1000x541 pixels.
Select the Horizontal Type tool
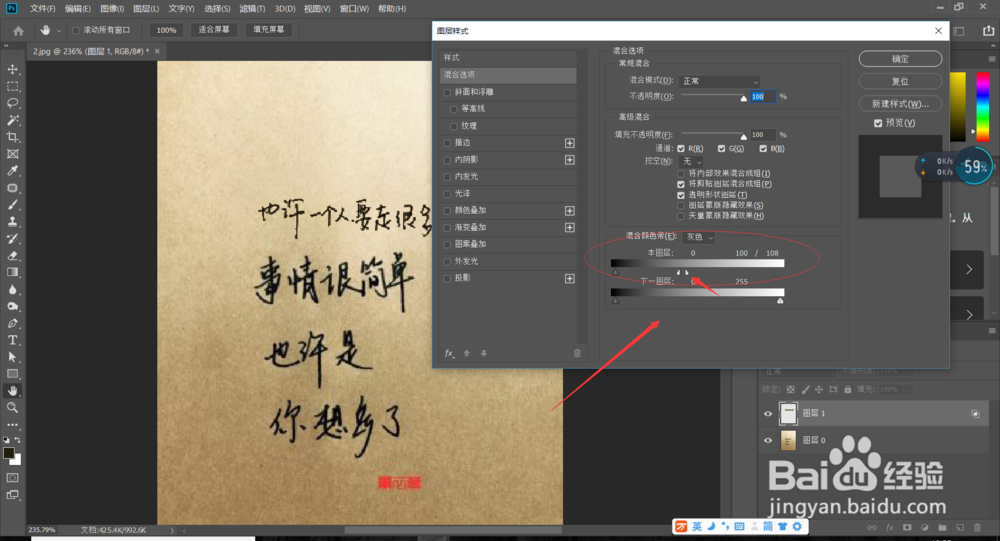click(13, 340)
